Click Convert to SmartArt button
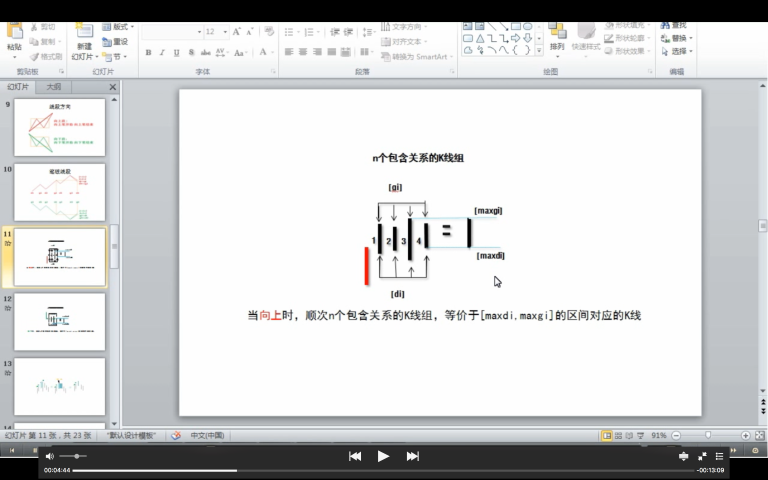The width and height of the screenshot is (768, 480). 418,57
